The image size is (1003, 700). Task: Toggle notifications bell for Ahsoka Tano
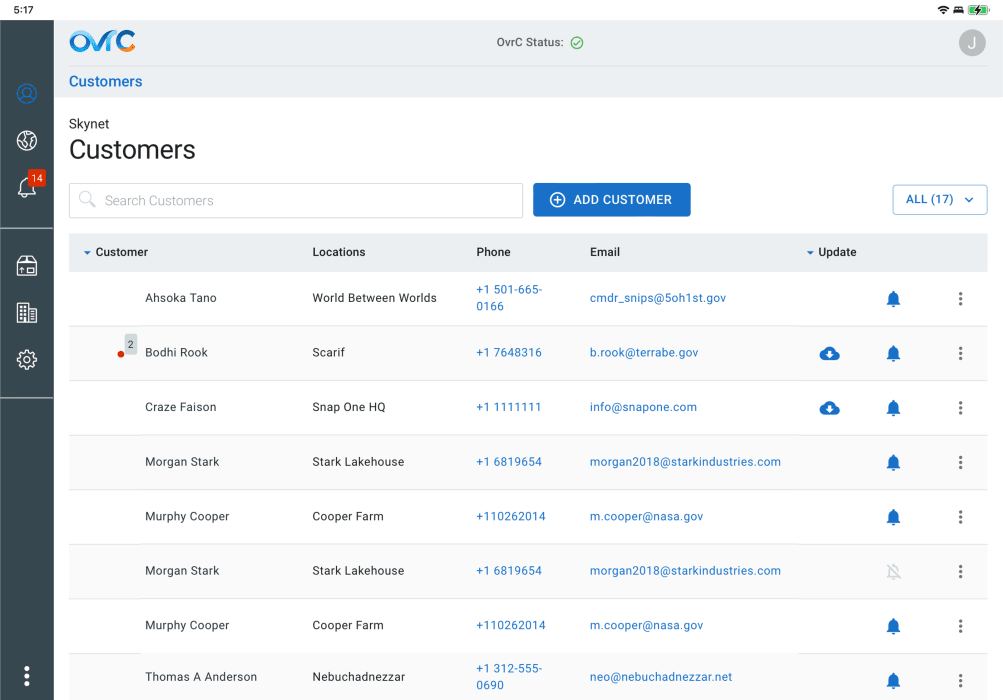pos(893,299)
